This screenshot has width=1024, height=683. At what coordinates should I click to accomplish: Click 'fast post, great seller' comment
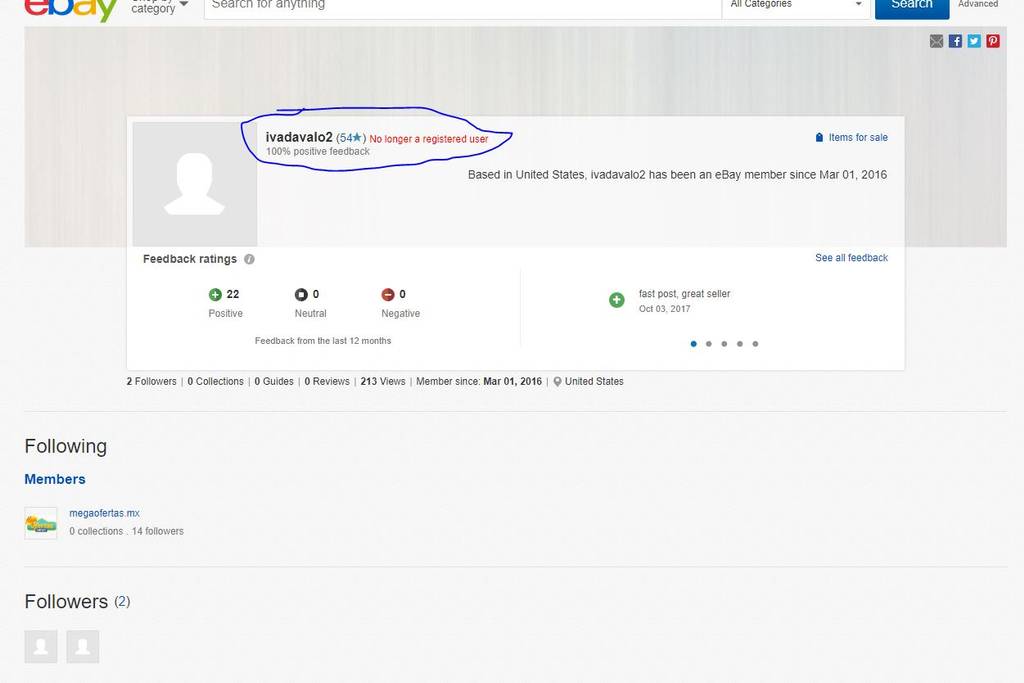coord(684,294)
